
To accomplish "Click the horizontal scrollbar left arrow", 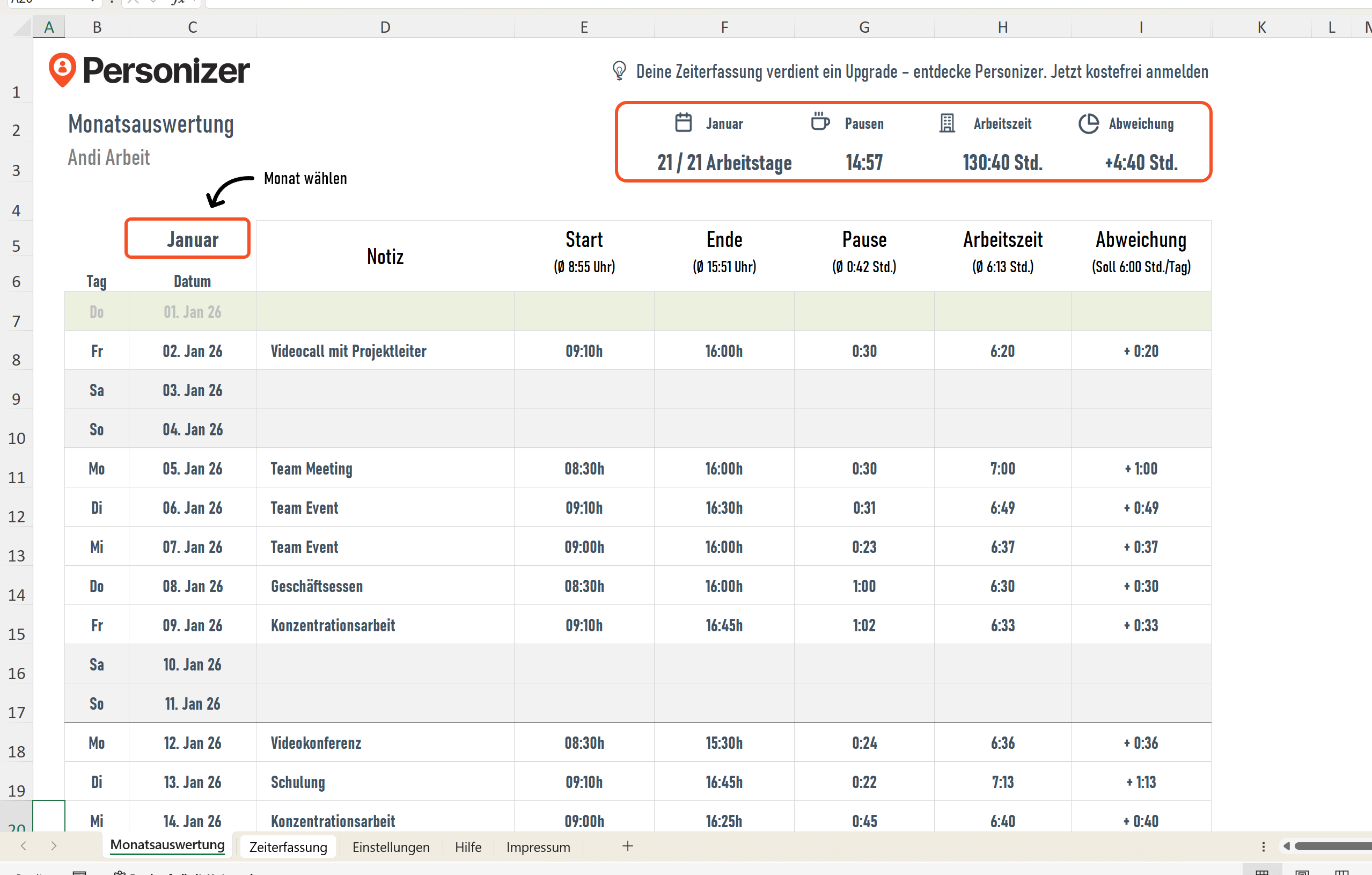I will click(x=1286, y=846).
